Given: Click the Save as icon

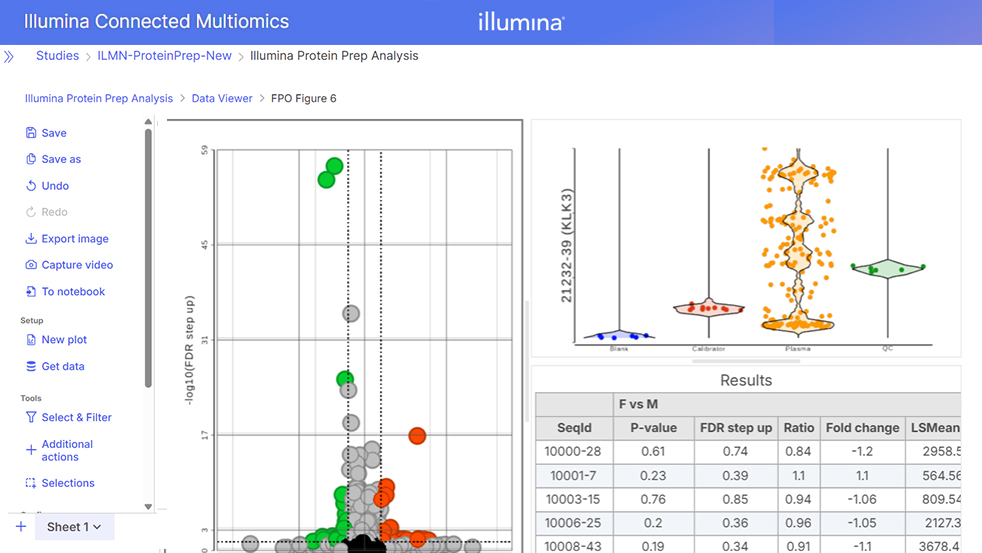Looking at the screenshot, I should 31,159.
